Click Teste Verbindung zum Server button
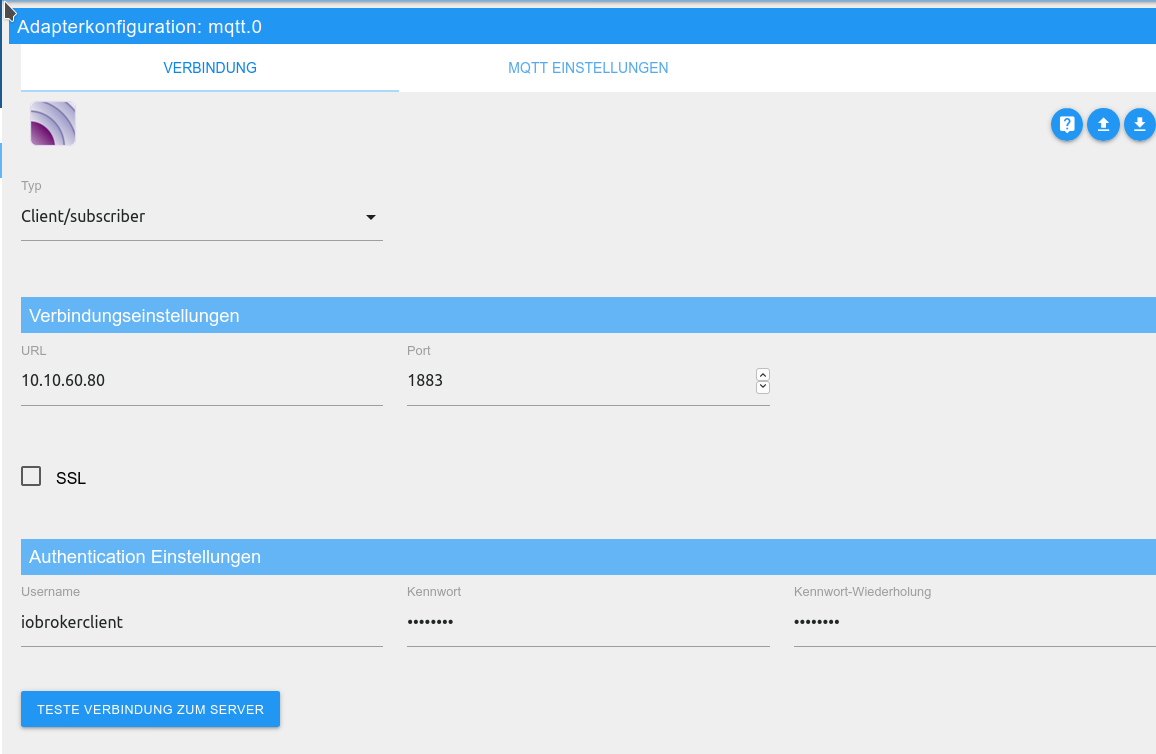 pyautogui.click(x=150, y=709)
